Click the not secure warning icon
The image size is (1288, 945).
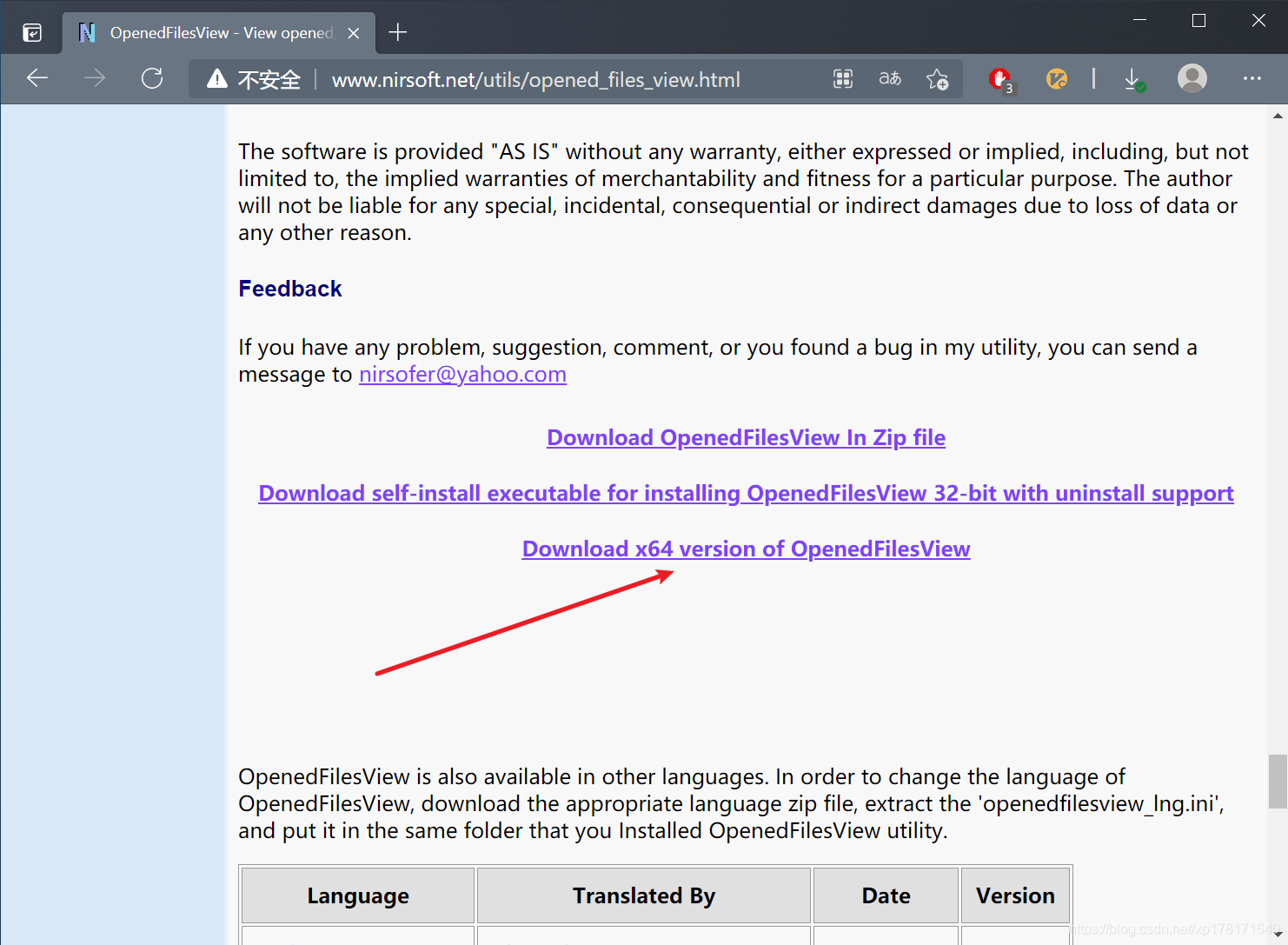217,79
